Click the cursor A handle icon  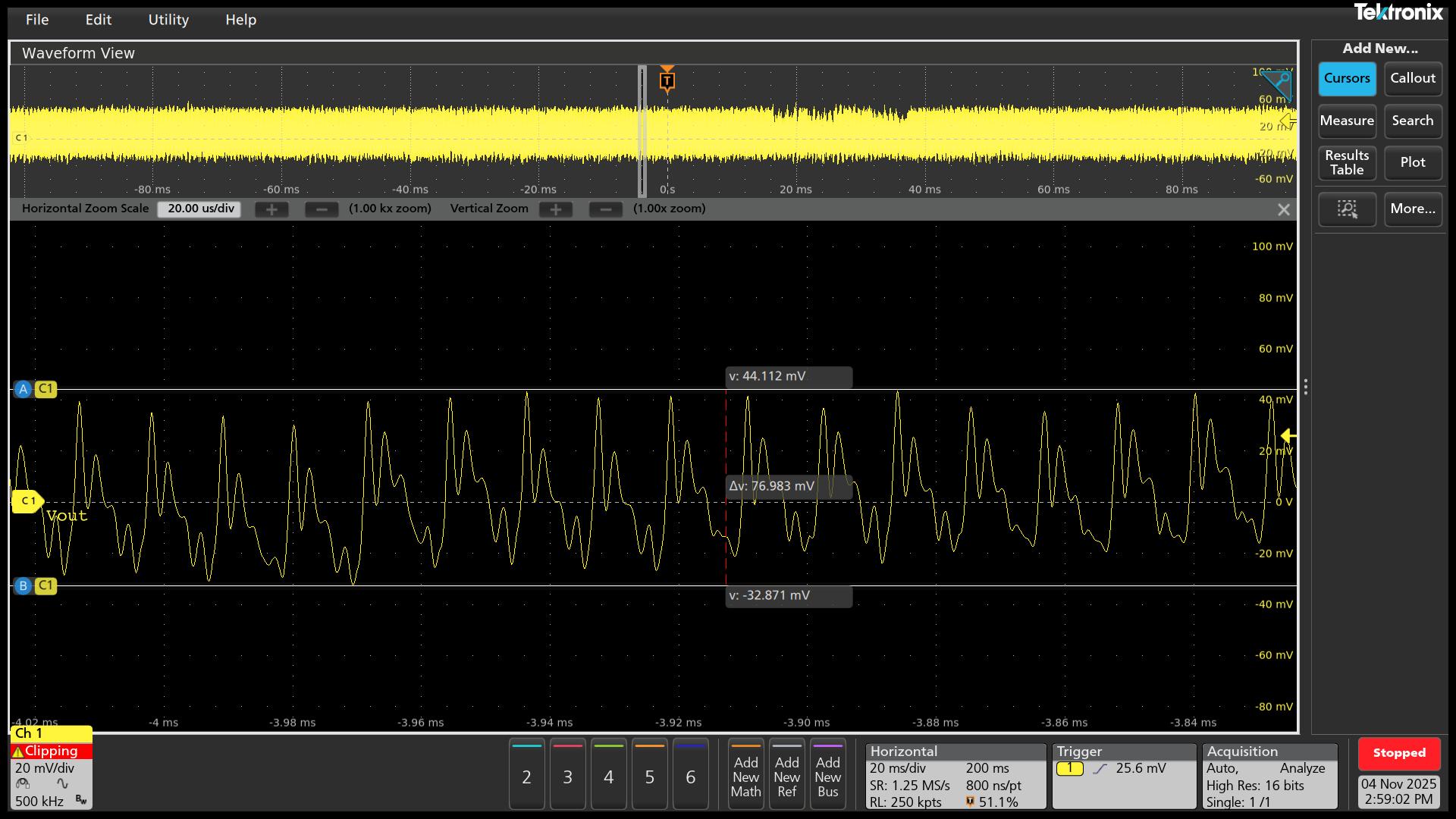[x=23, y=390]
